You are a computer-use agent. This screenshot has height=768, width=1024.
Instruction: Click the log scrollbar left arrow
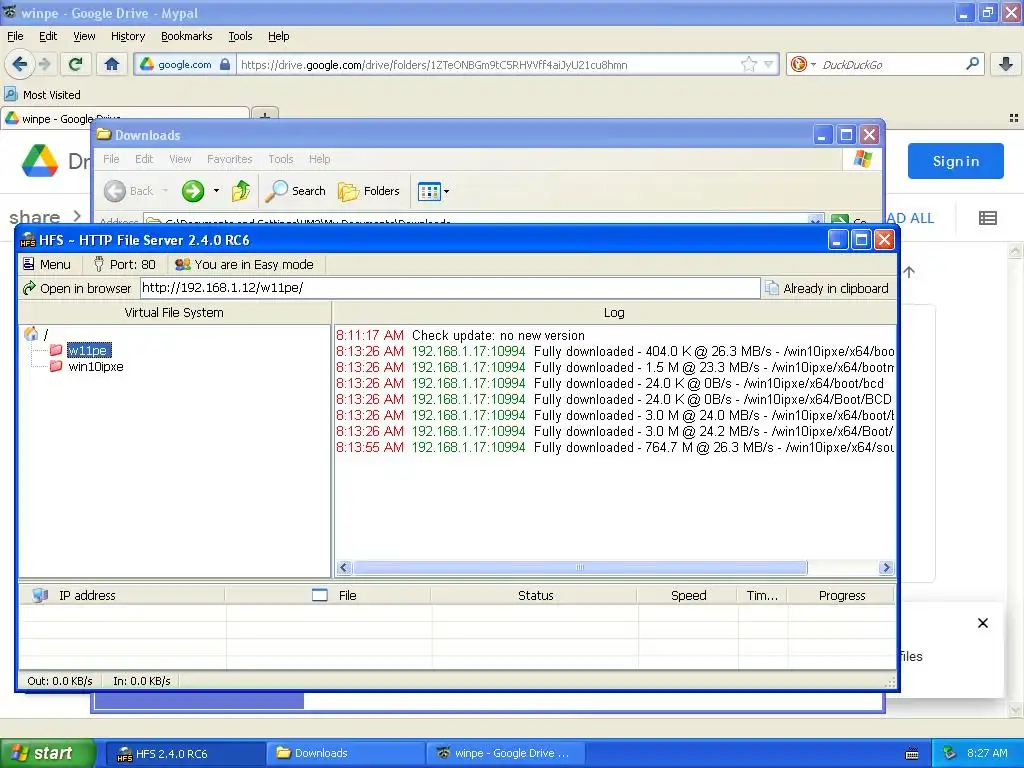click(344, 568)
